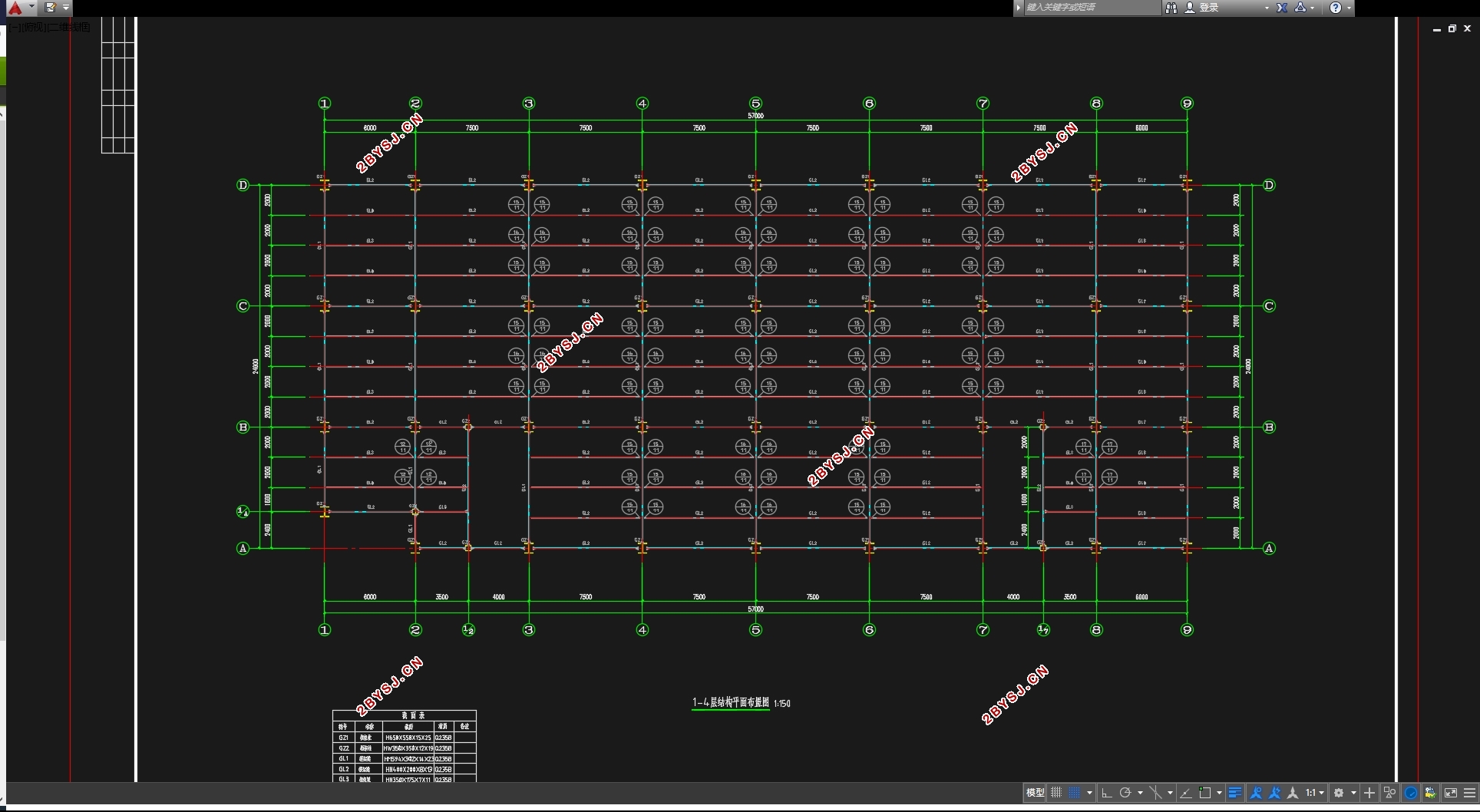Viewport: 1480px width, 812px height.
Task: Click drawing title 1-4层结构平面布置图
Action: coord(730,702)
